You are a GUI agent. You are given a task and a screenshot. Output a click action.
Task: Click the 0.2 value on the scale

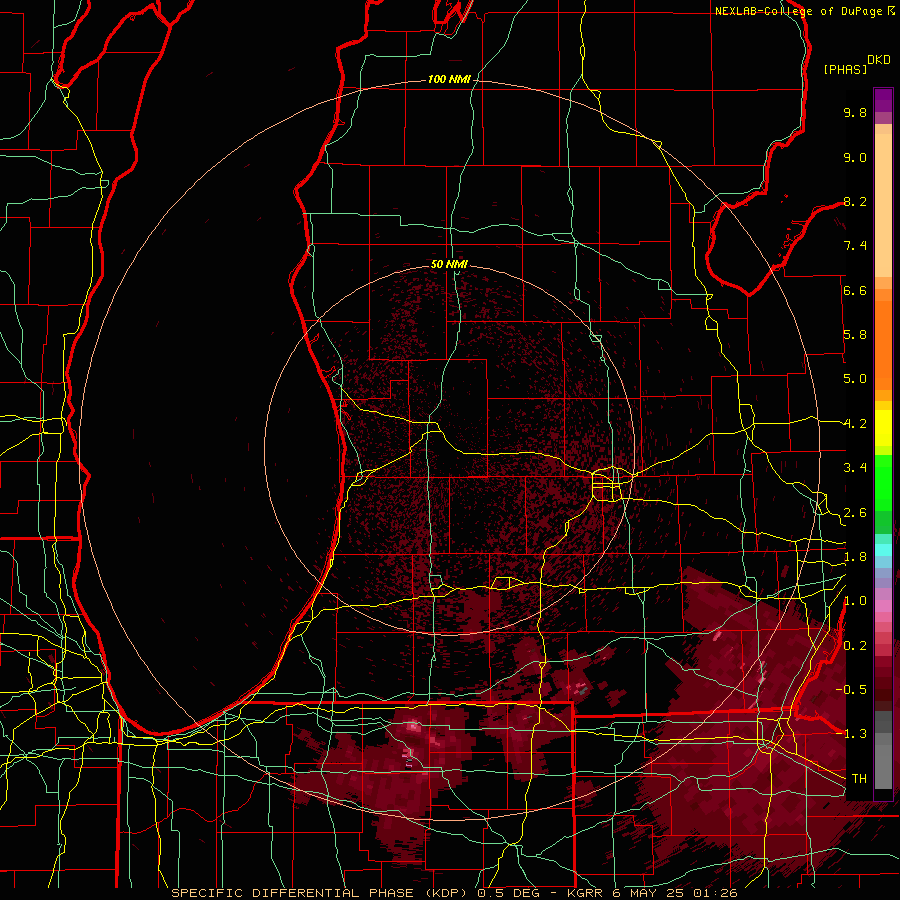click(855, 646)
